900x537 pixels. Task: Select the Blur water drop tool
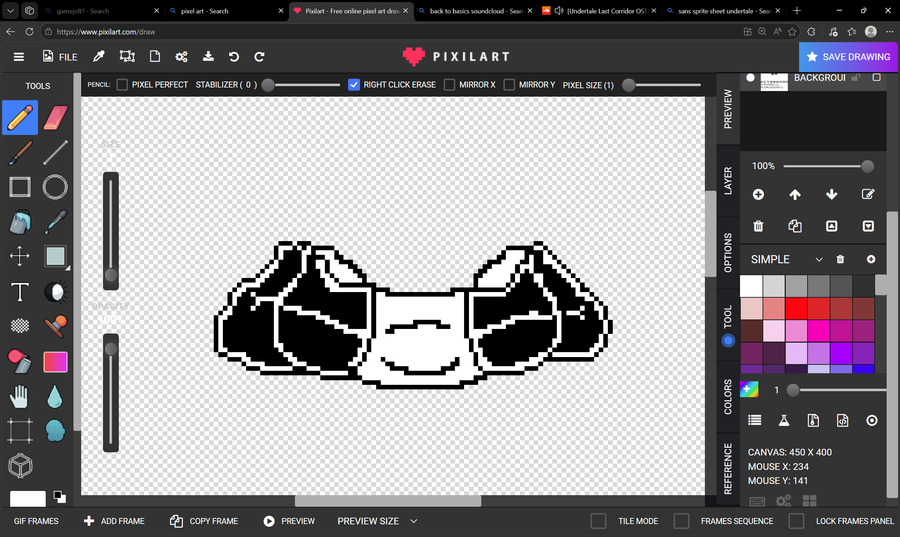pos(55,396)
